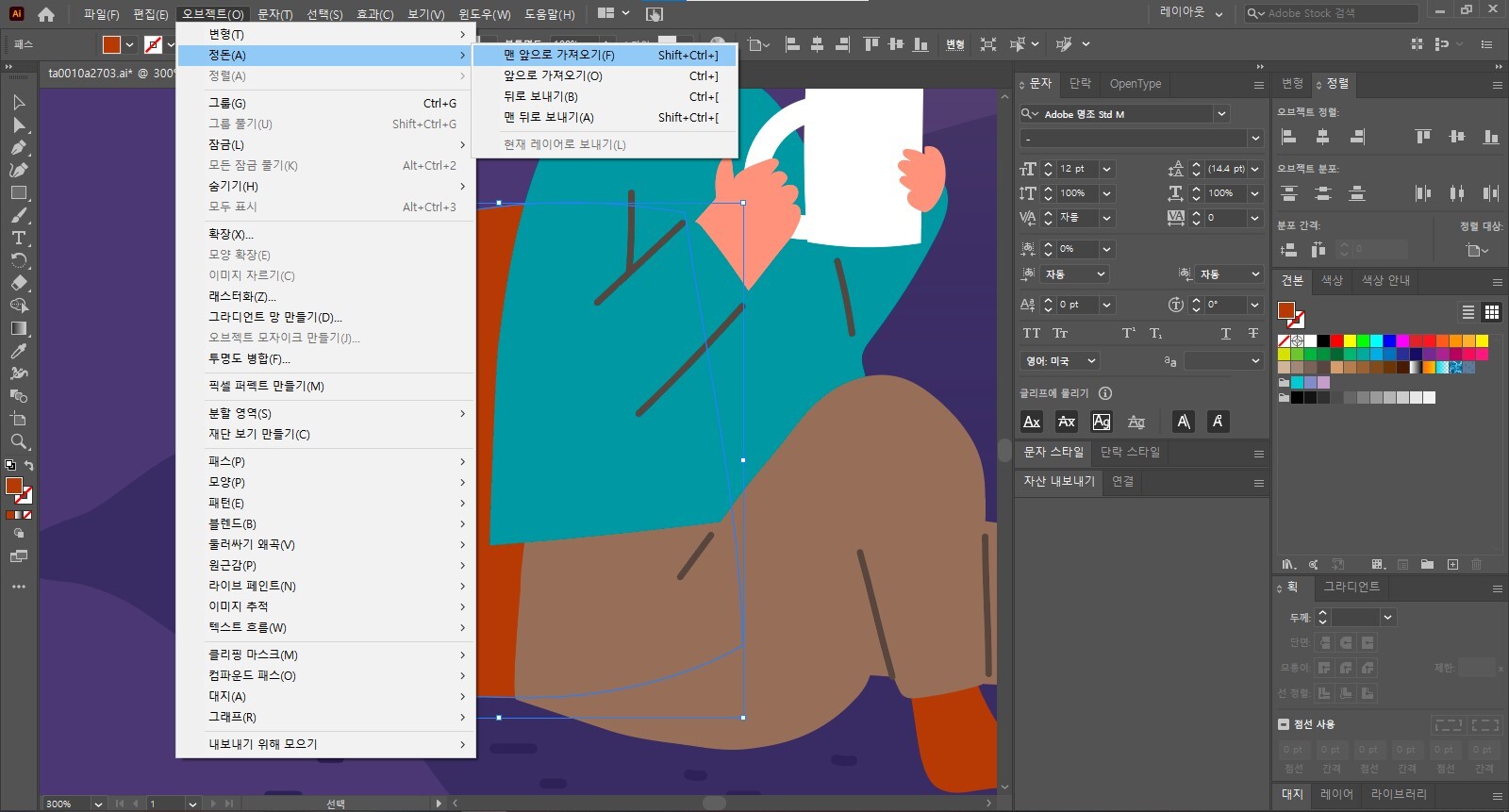Select the Type tool

pyautogui.click(x=19, y=239)
